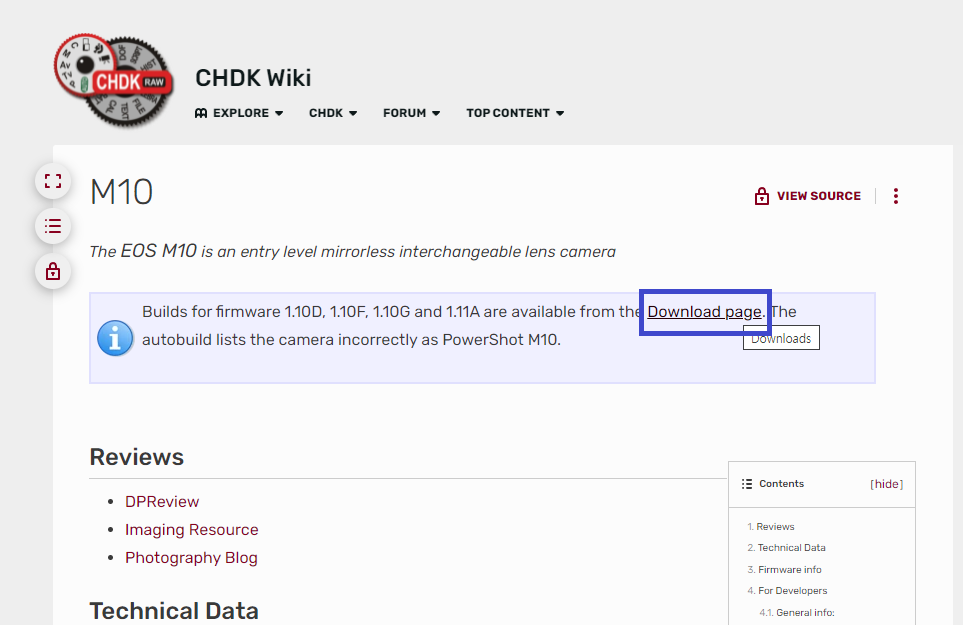The image size is (963, 625).
Task: Jump to 4. For Developers in Contents
Action: 787,591
